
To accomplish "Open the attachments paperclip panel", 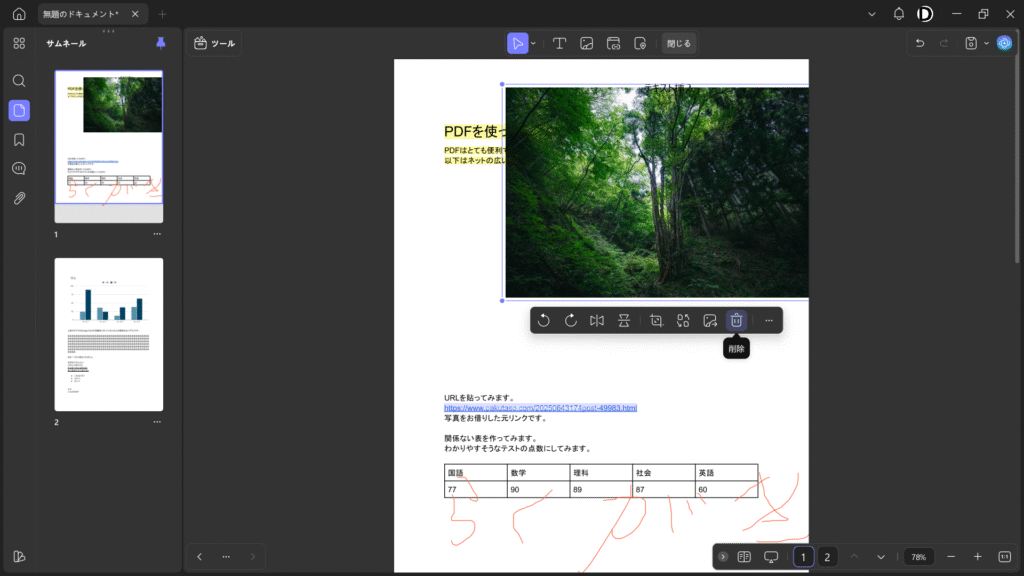I will coord(19,198).
